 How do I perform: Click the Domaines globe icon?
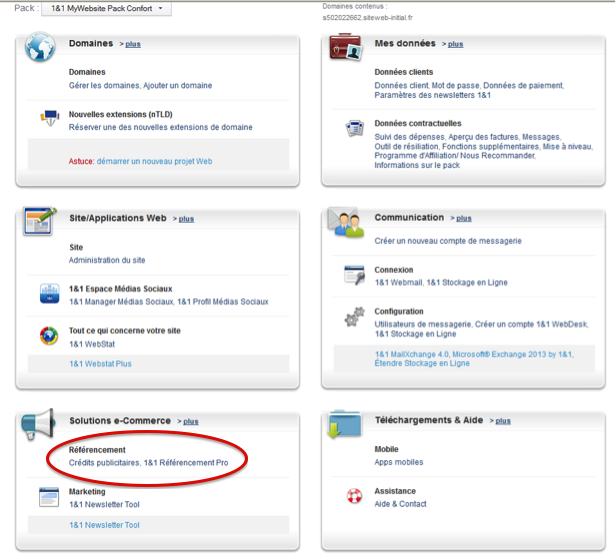tap(40, 47)
